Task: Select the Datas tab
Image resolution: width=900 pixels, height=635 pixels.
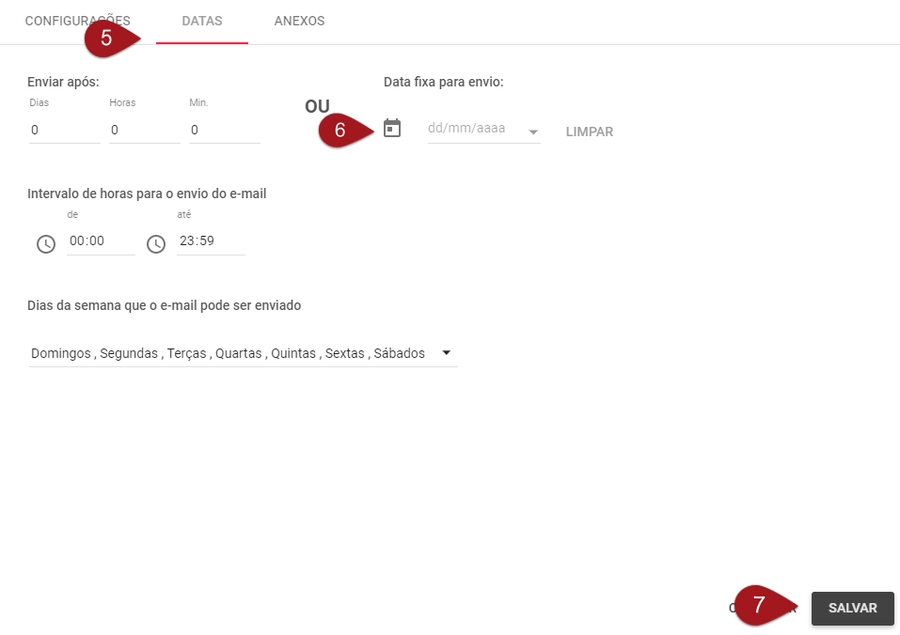Action: pyautogui.click(x=202, y=21)
